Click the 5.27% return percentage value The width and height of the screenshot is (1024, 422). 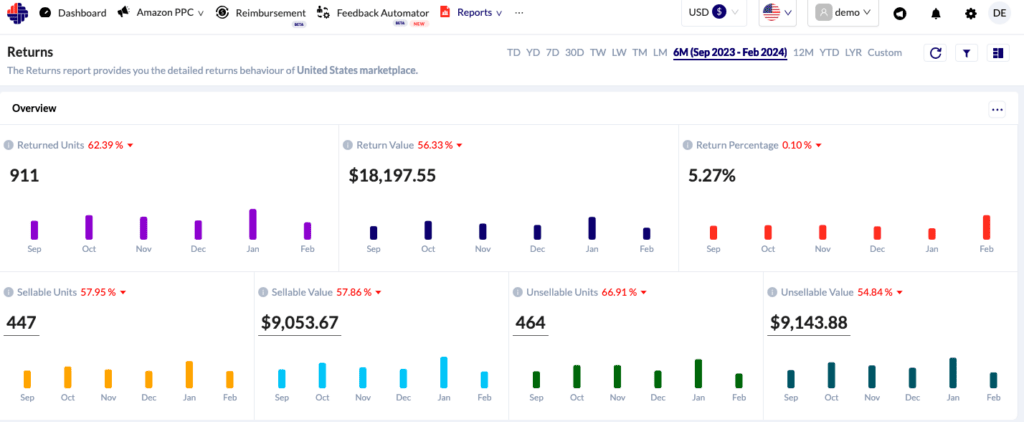712,175
